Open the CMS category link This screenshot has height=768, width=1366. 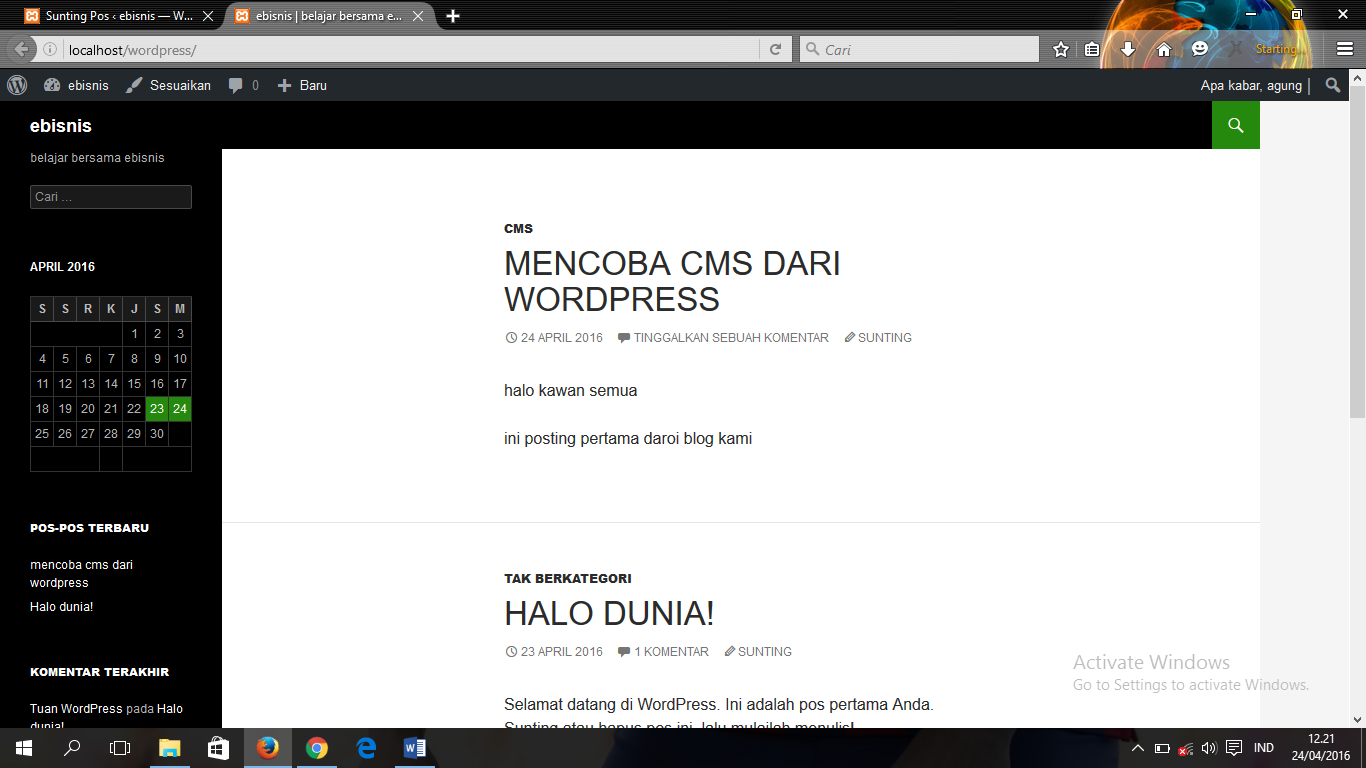tap(518, 229)
